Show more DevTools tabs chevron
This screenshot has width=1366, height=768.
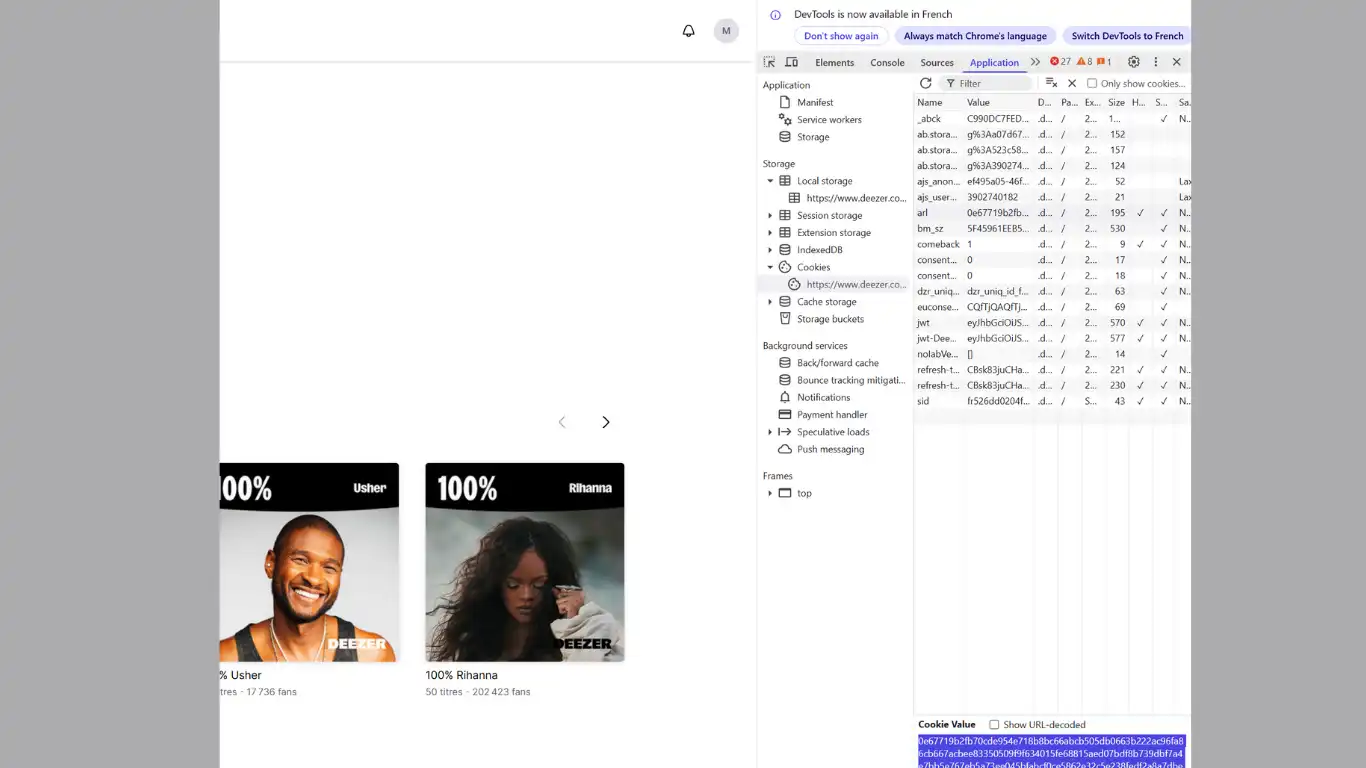click(1035, 62)
